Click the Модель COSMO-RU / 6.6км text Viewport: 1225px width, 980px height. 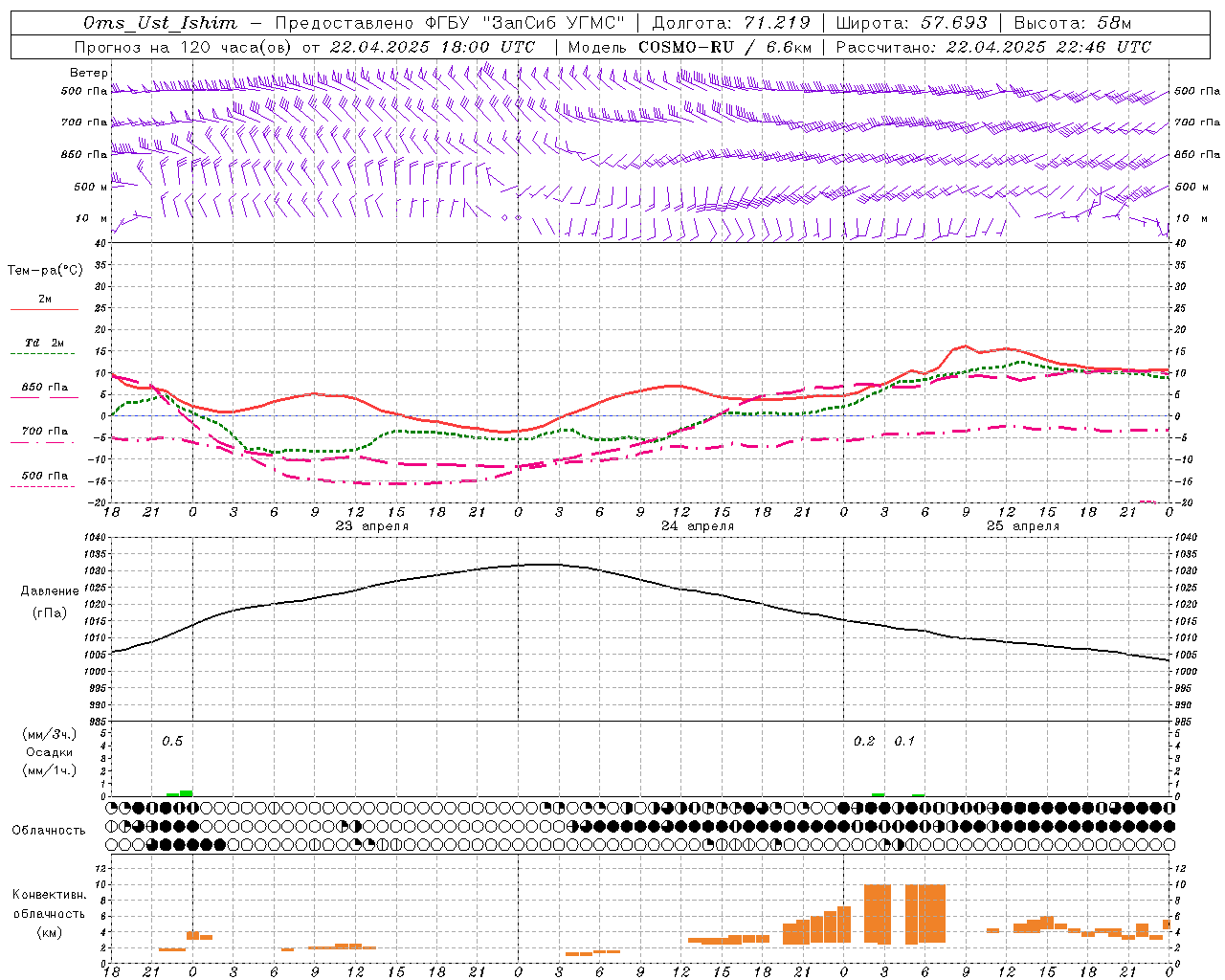click(690, 47)
